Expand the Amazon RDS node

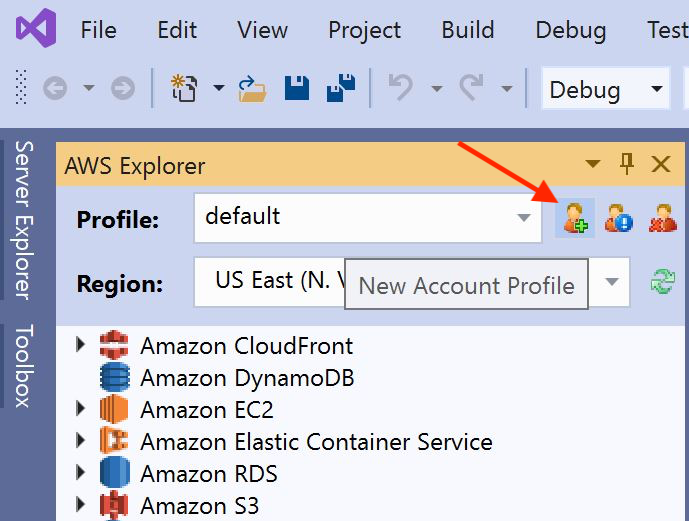80,473
